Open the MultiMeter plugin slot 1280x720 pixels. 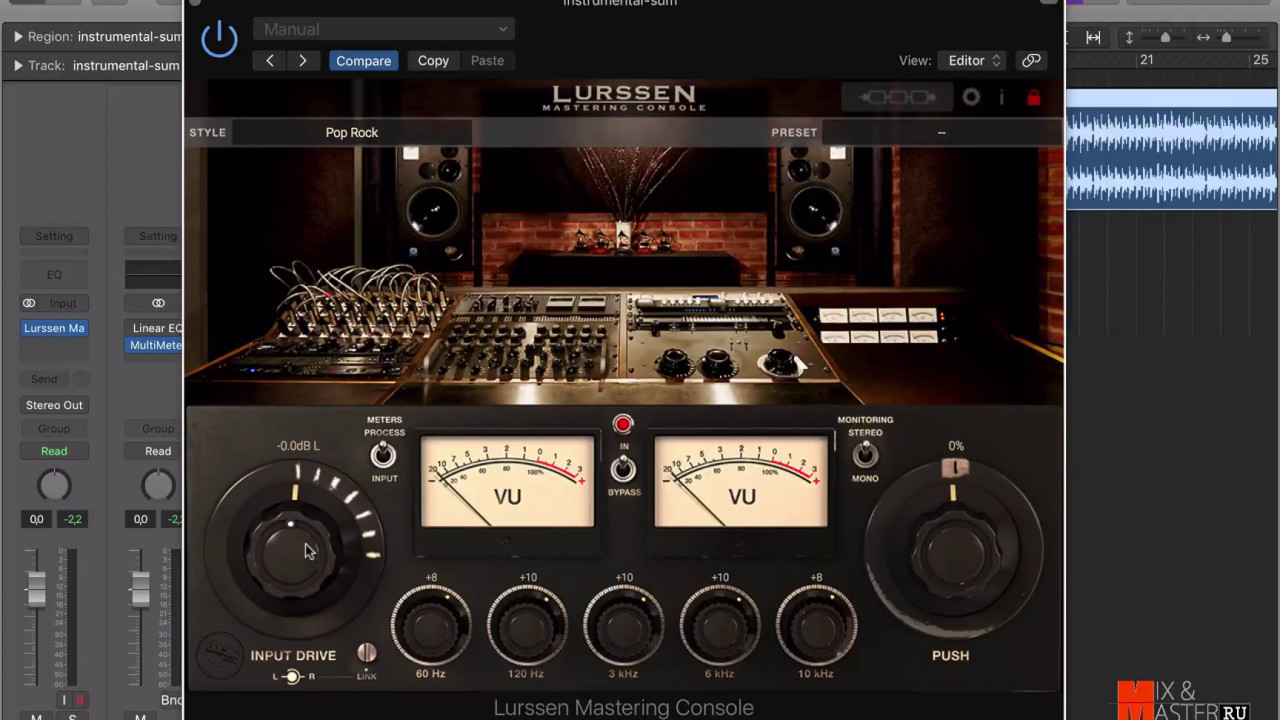[x=154, y=345]
